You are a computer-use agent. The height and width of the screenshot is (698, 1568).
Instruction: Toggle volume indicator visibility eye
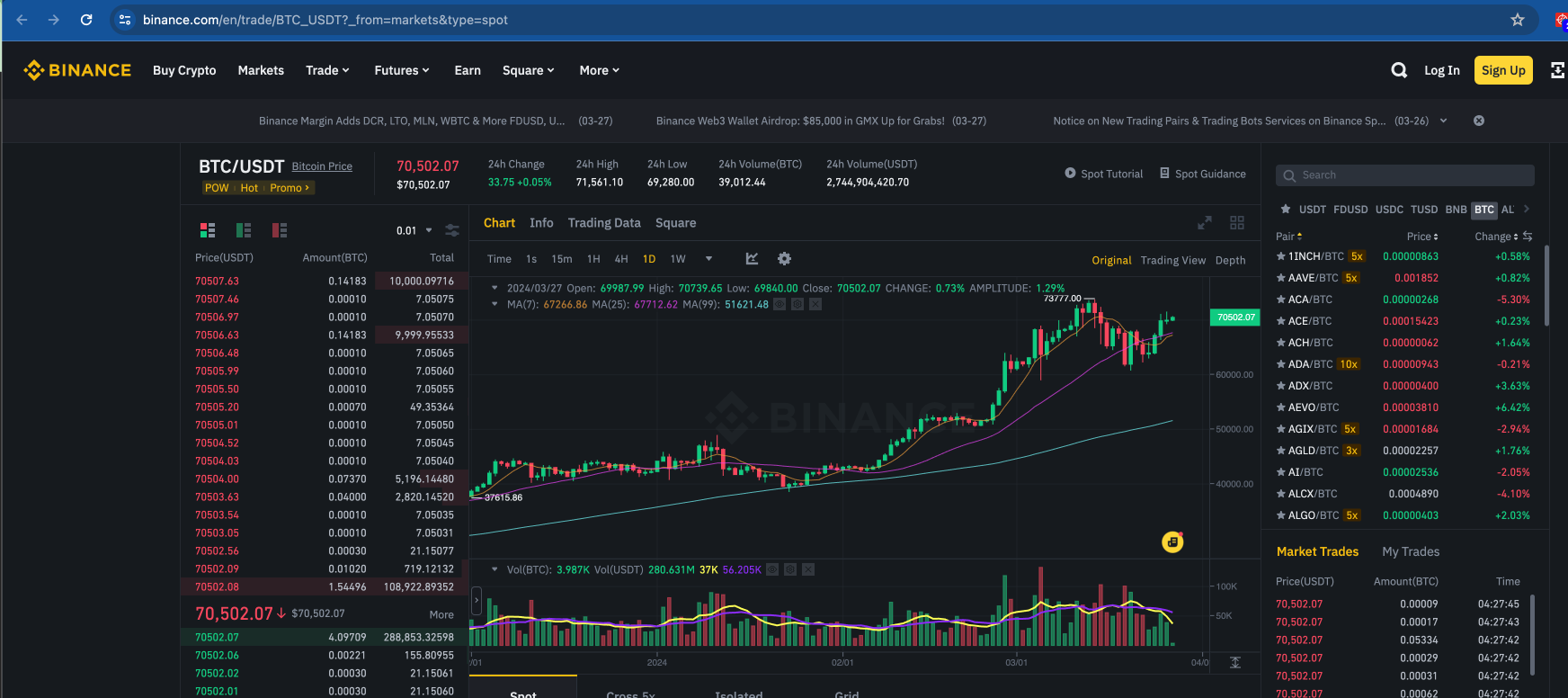click(x=772, y=569)
